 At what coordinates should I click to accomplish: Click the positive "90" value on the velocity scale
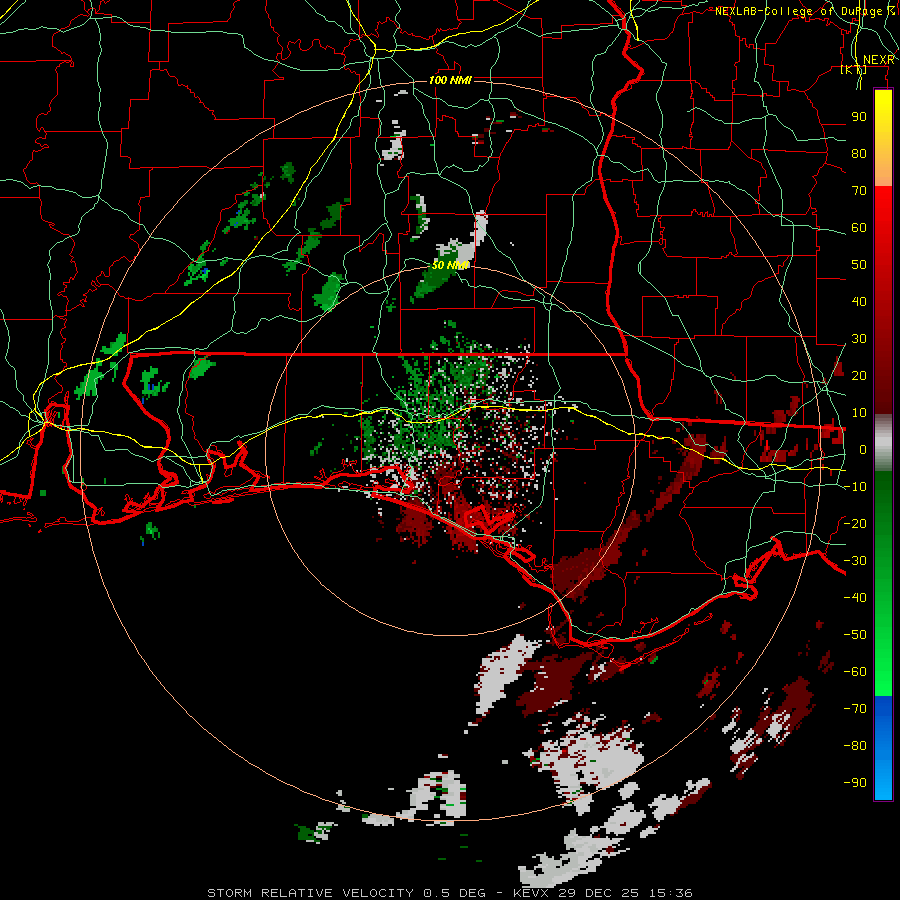(859, 117)
